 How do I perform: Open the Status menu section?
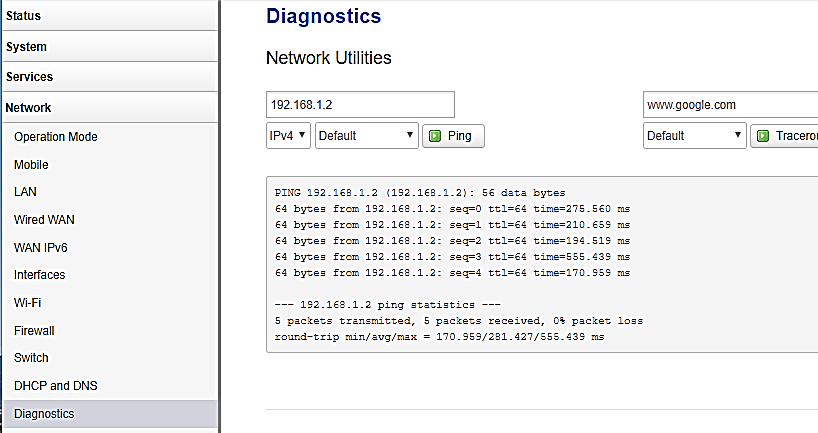109,16
